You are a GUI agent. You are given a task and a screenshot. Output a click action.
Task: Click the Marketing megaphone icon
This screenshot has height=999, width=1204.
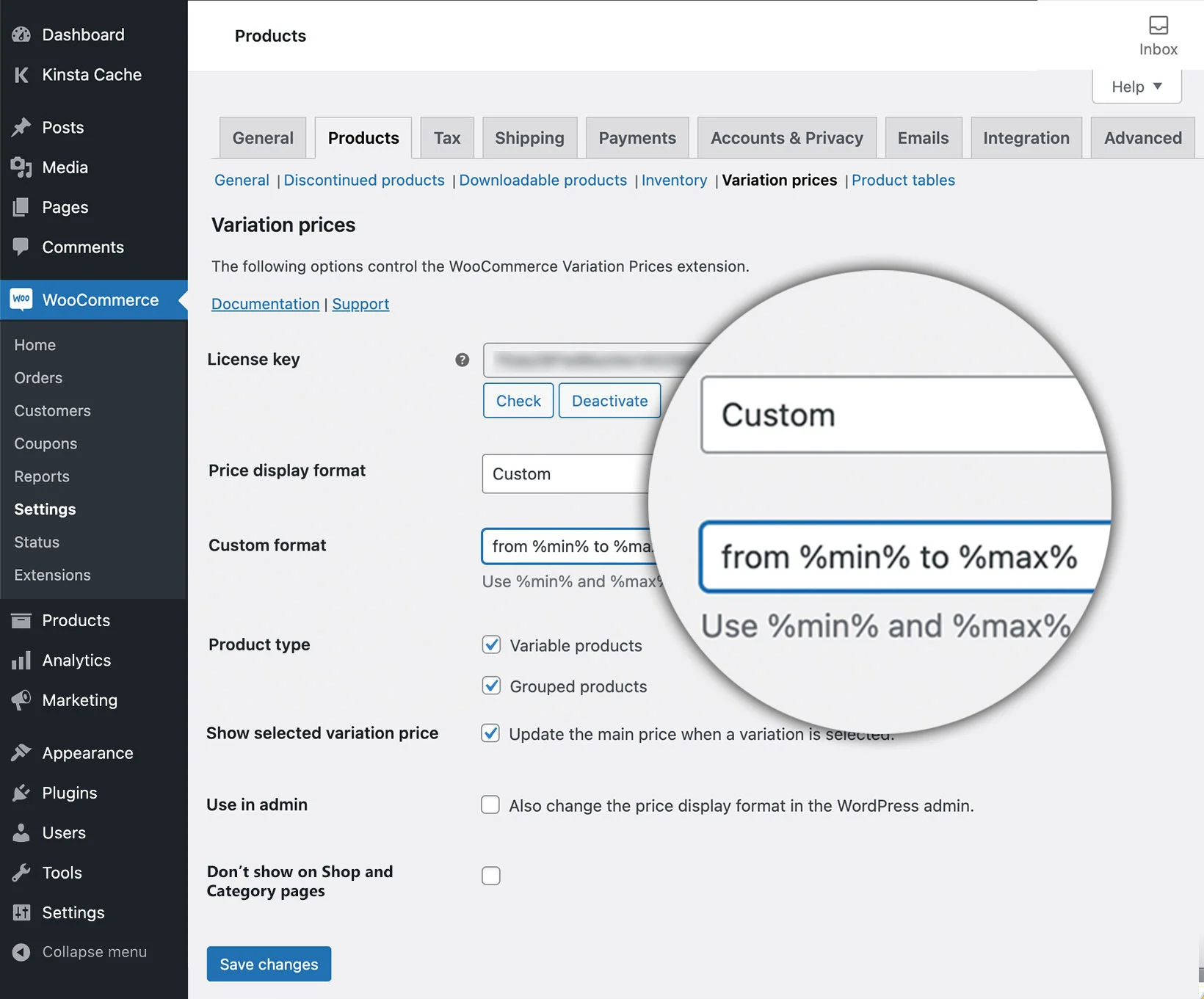tap(21, 700)
